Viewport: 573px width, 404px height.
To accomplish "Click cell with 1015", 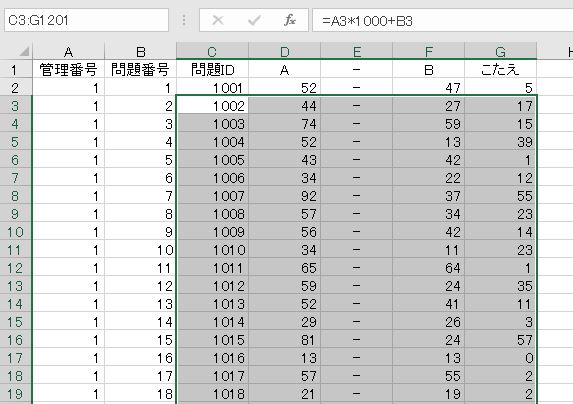I will tap(212, 340).
